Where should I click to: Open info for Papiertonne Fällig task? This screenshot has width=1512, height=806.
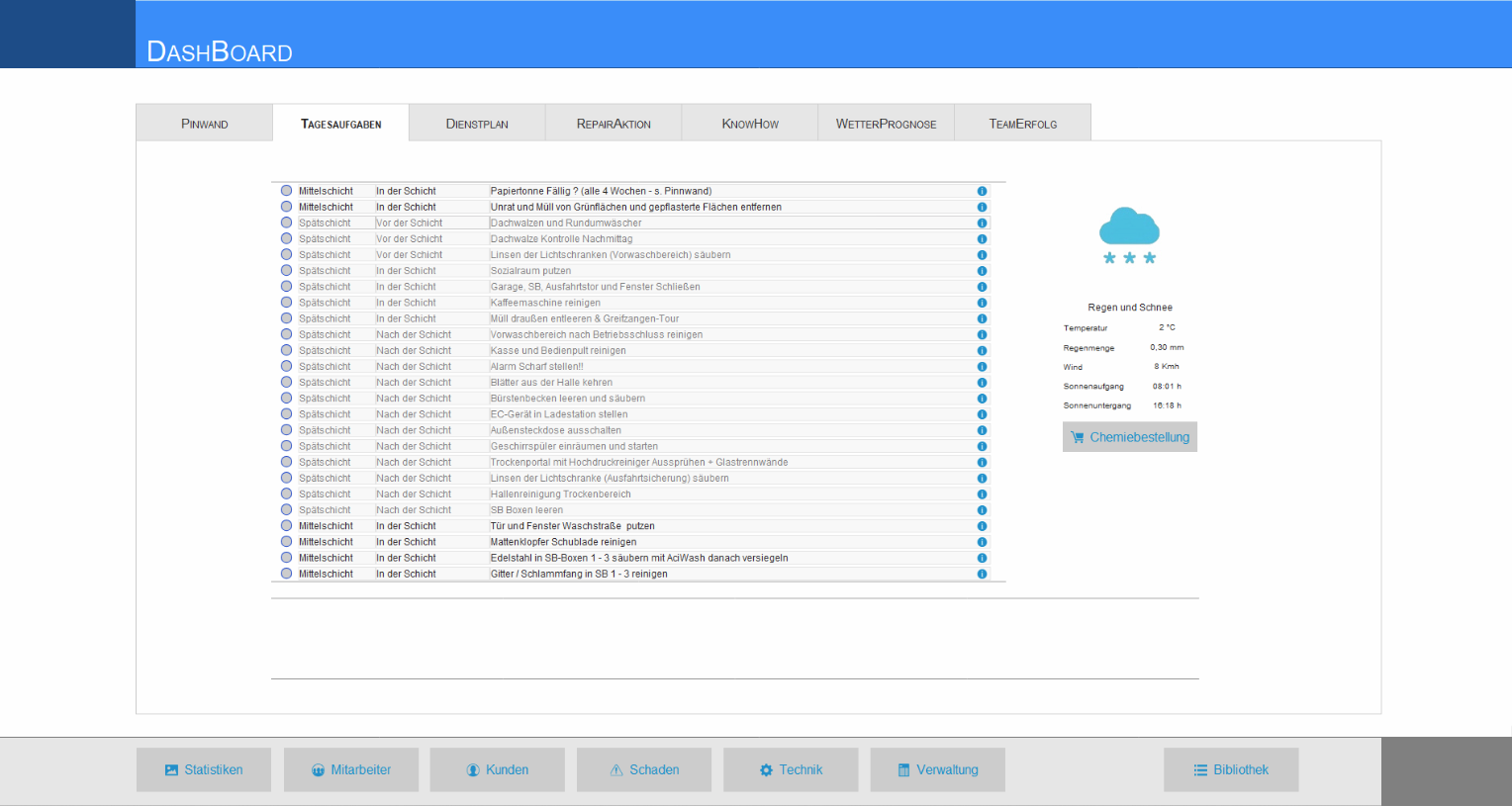[x=982, y=191]
